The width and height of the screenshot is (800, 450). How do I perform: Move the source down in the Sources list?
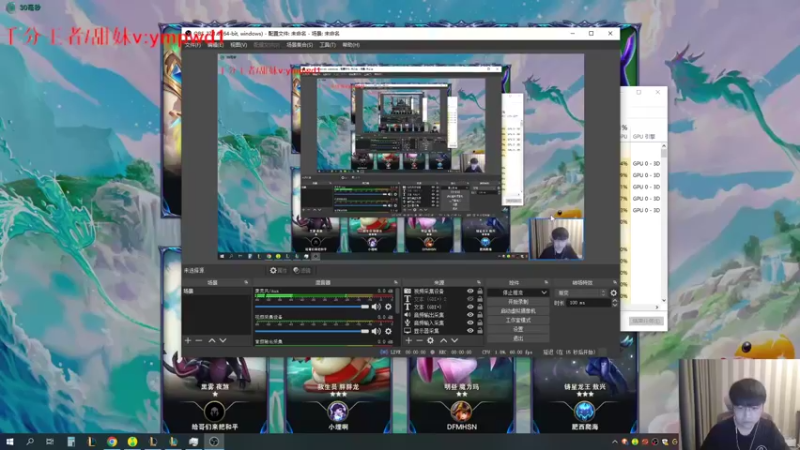[x=454, y=340]
